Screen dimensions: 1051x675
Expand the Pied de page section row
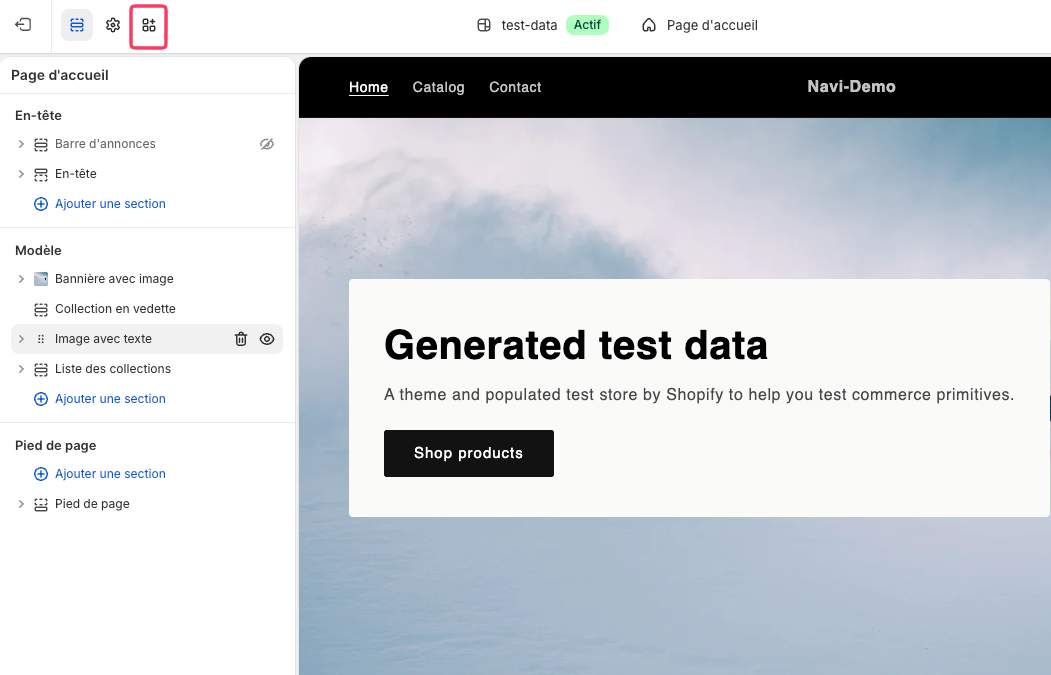21,504
